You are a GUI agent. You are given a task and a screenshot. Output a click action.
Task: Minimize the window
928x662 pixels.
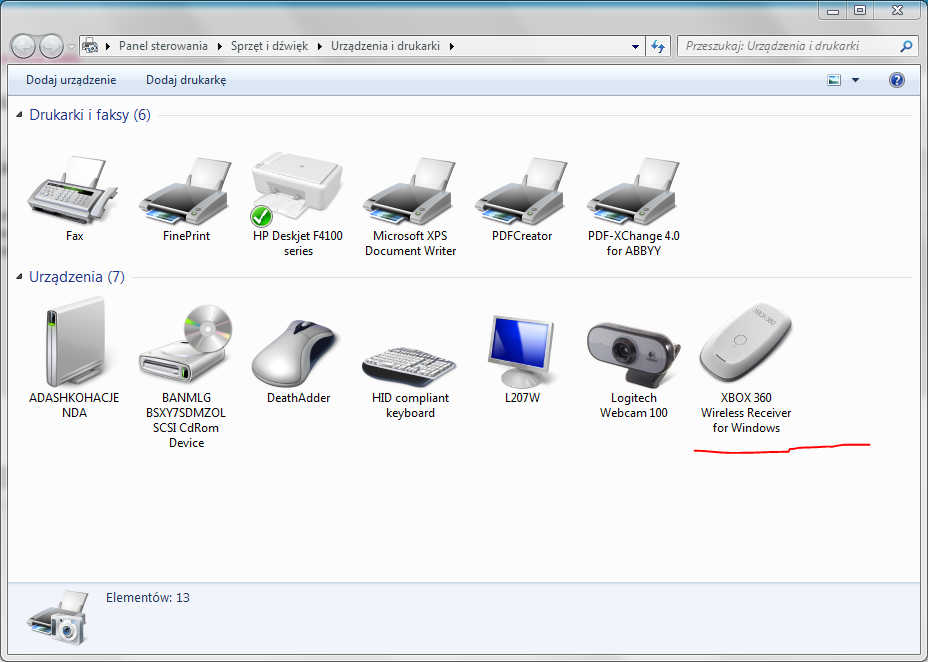pos(833,11)
